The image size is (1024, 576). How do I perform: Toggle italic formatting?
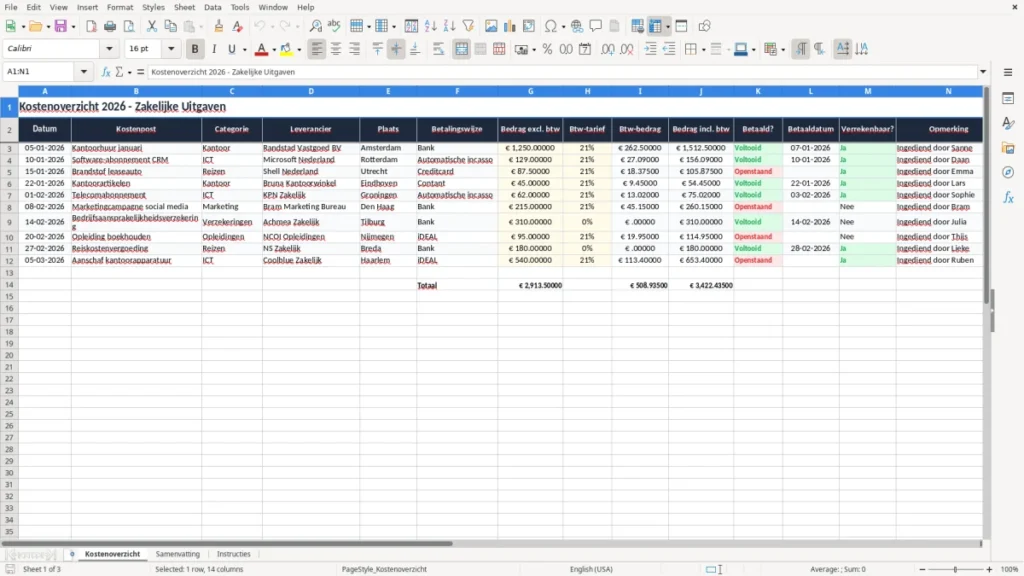214,49
